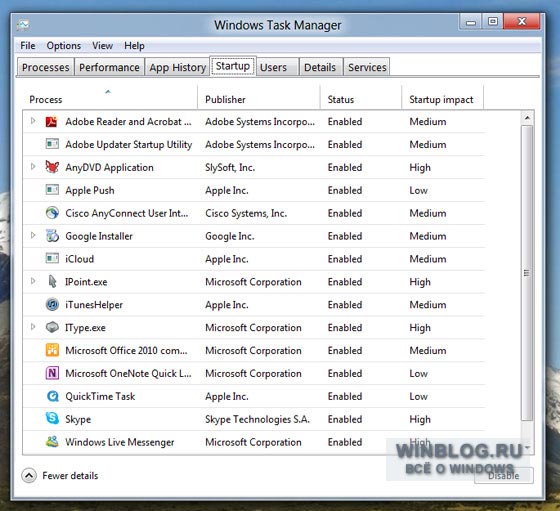Switch to the Details tab
Image resolution: width=560 pixels, height=511 pixels.
pyautogui.click(x=320, y=67)
